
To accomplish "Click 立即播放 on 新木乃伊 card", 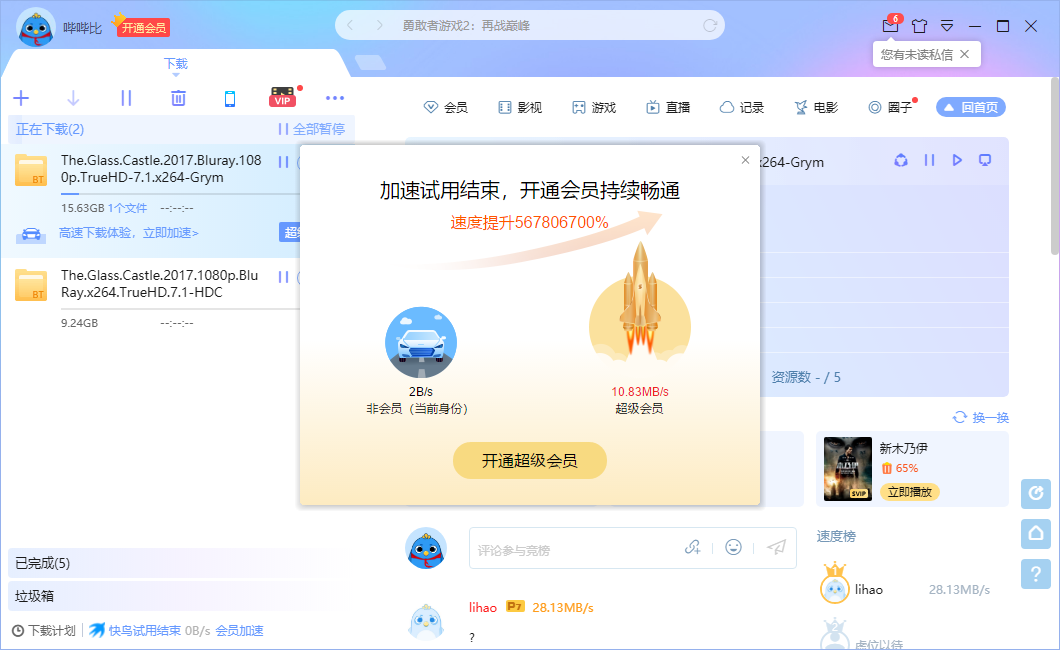I will tap(910, 492).
